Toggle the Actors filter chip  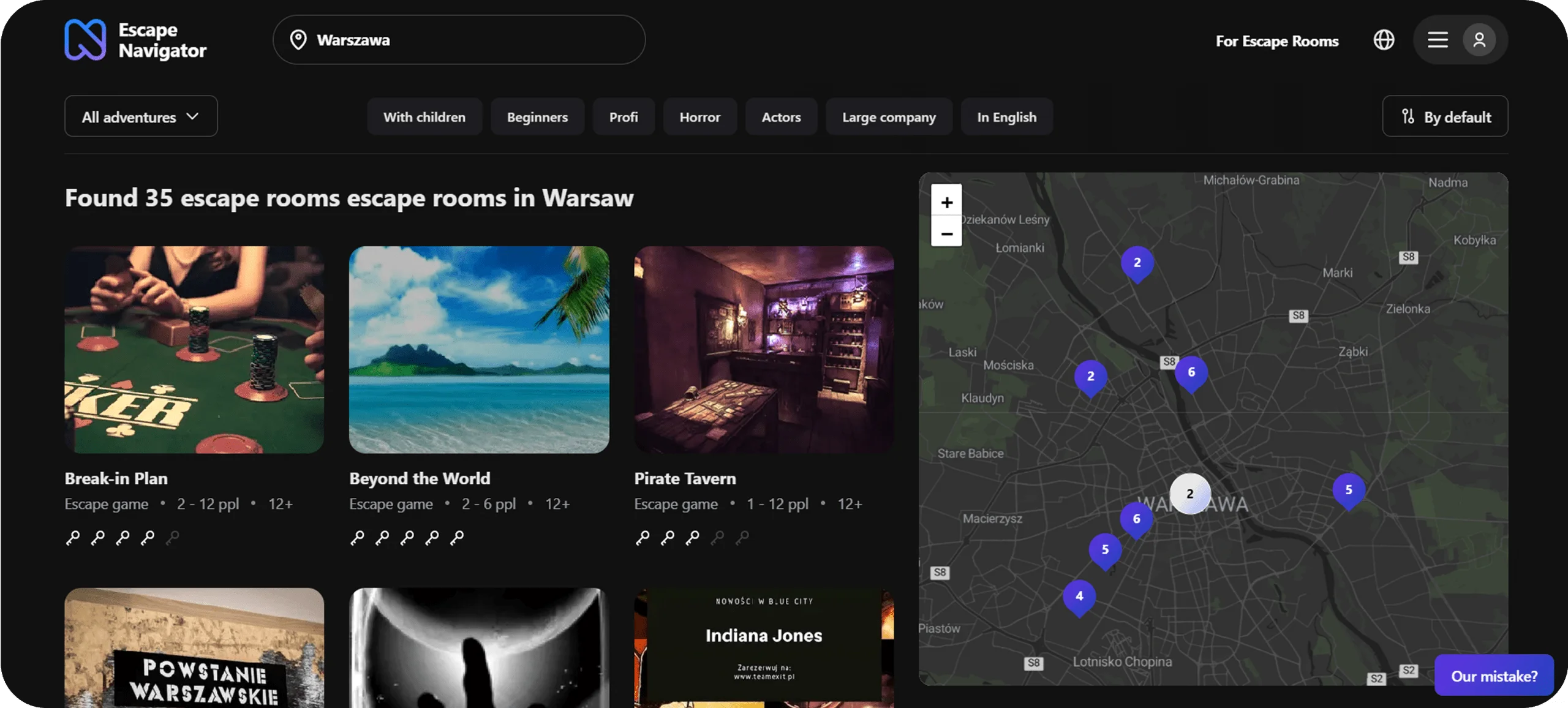[x=781, y=116]
